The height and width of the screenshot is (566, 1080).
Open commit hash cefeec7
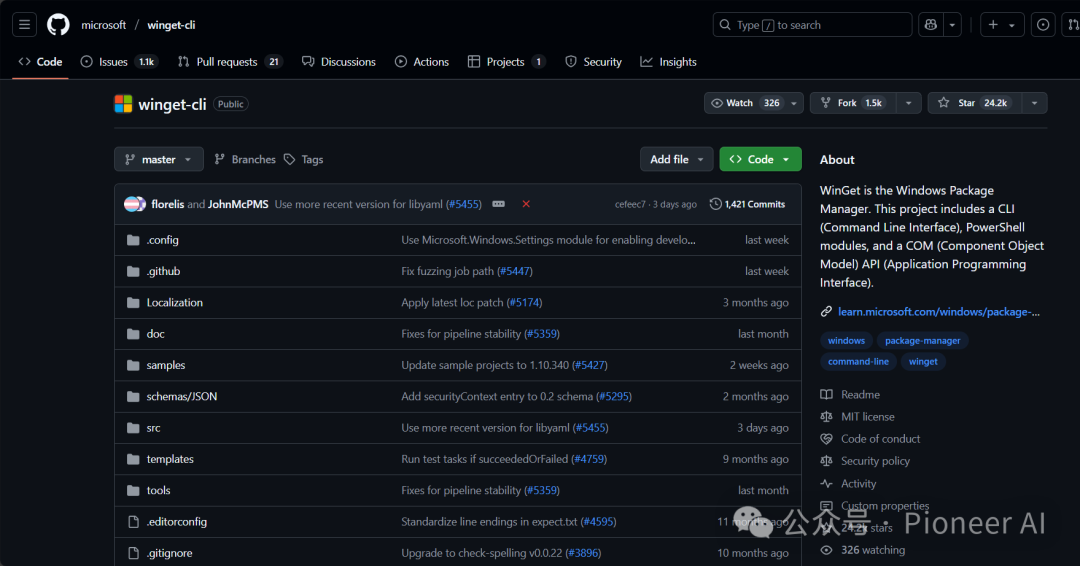[630, 205]
